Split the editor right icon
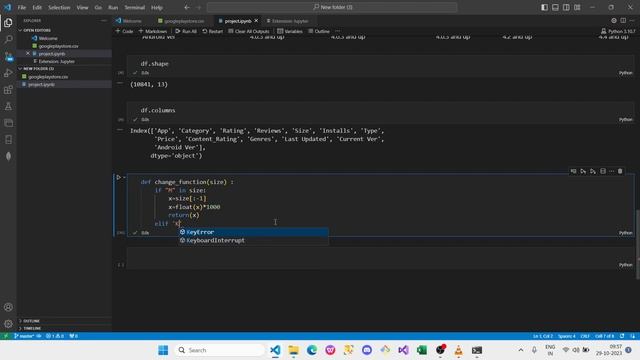 click(623, 20)
